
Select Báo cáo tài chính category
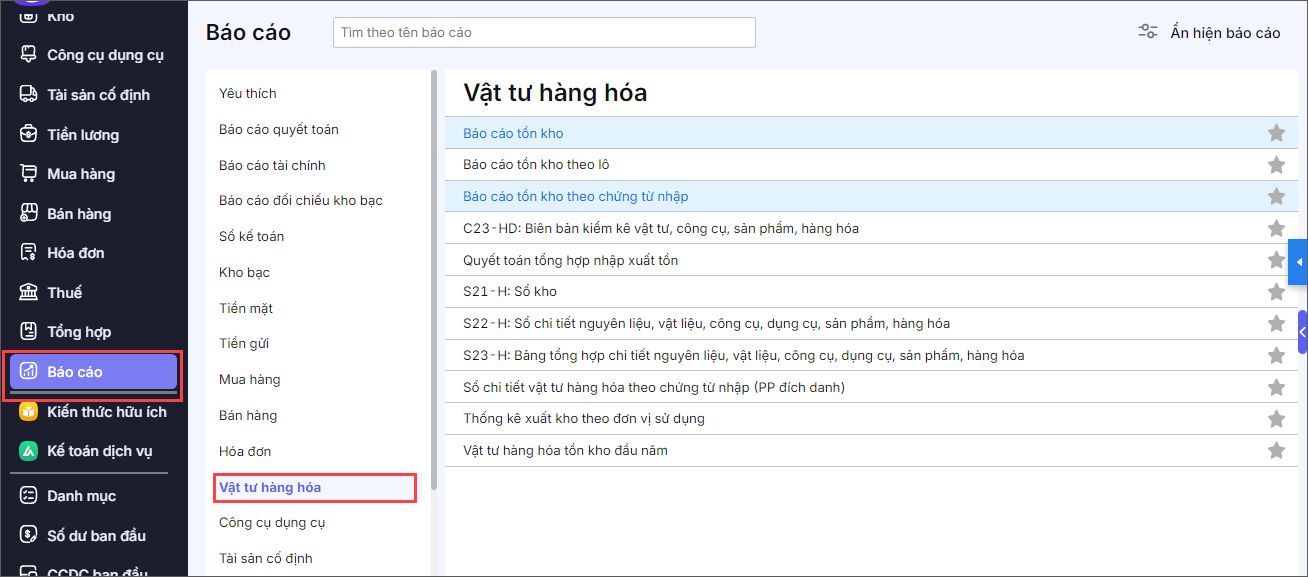click(x=272, y=165)
